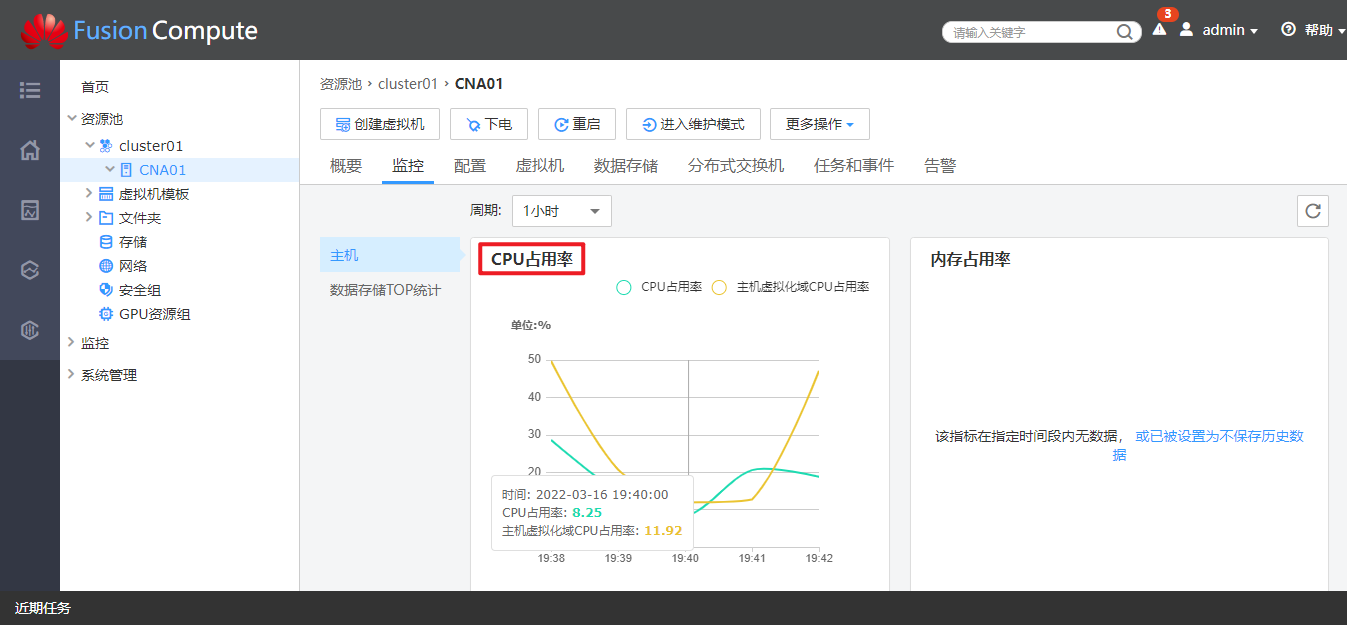
Task: Click the 重启 restart button
Action: (577, 124)
